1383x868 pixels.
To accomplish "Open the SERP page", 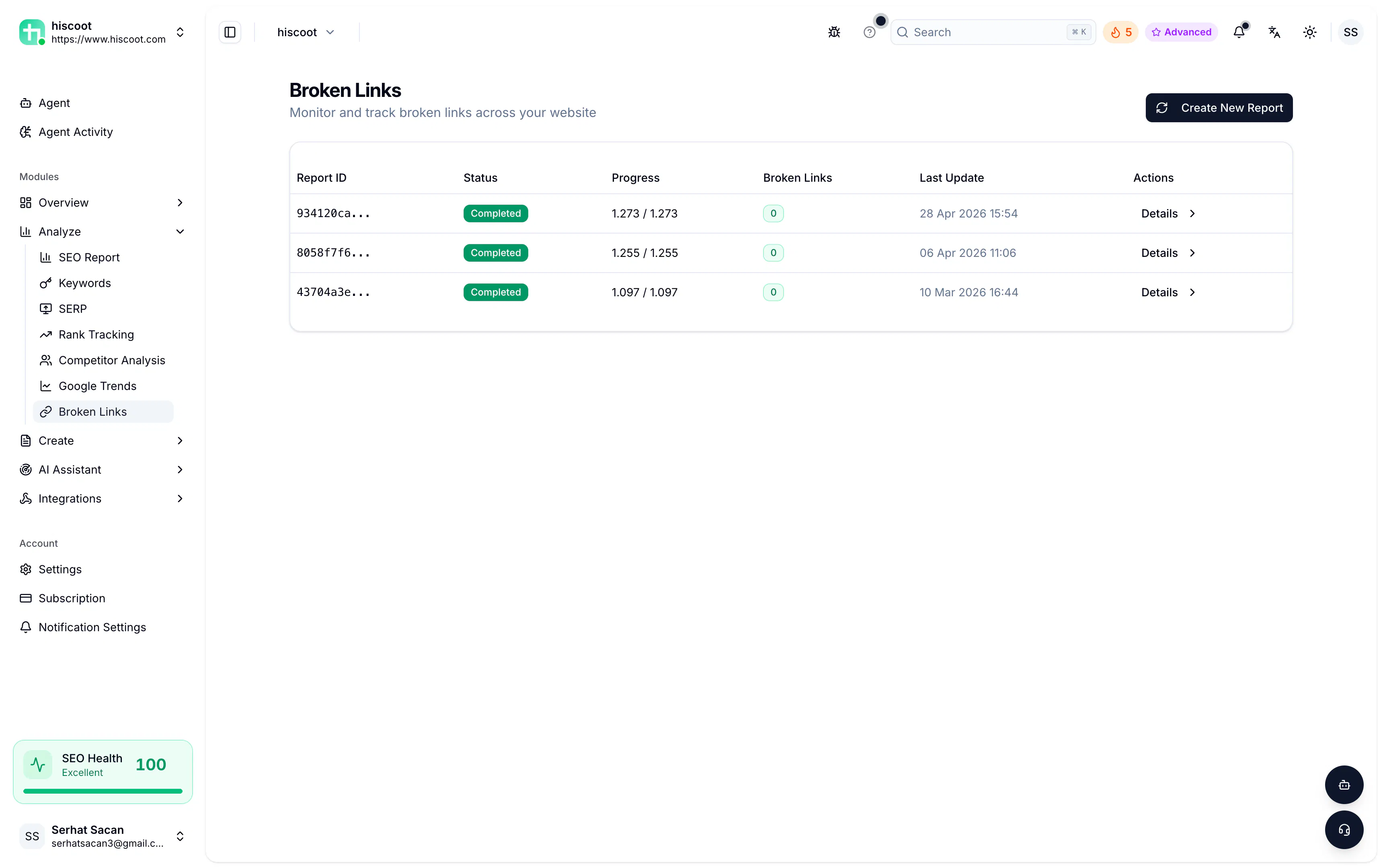I will [x=103, y=309].
